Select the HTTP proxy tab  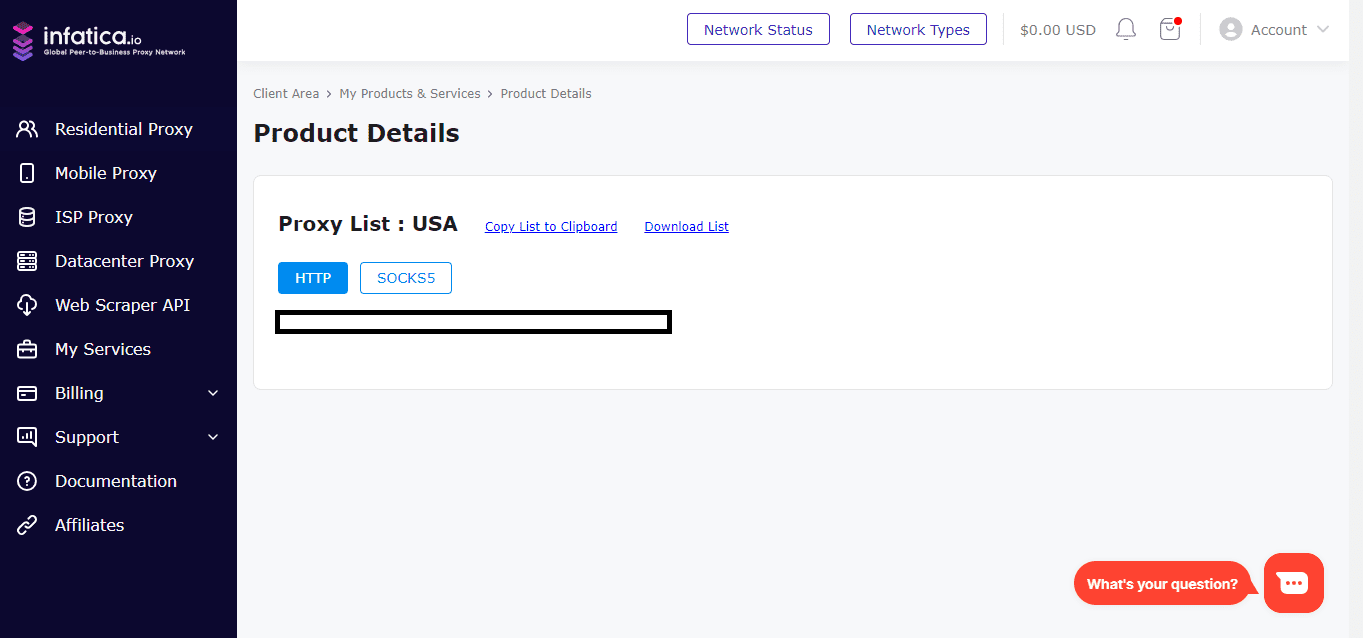[x=313, y=278]
